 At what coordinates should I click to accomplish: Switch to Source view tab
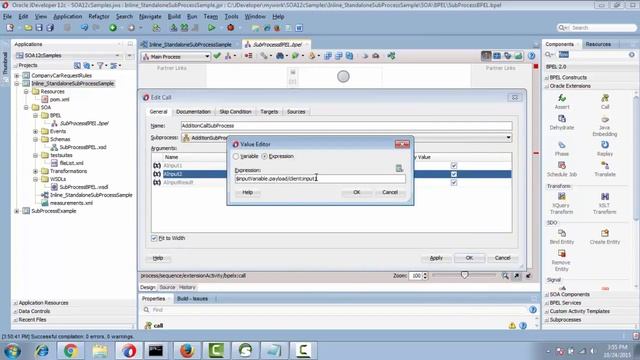coord(167,287)
